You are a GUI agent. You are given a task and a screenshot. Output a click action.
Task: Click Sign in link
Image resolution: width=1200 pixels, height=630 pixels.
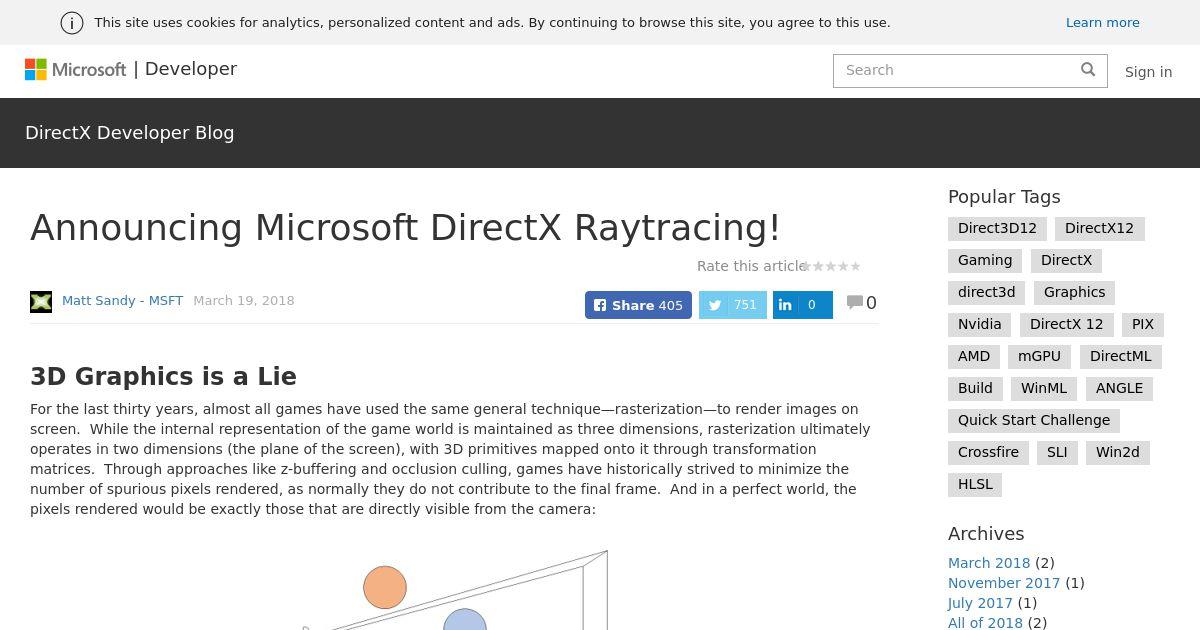1148,72
